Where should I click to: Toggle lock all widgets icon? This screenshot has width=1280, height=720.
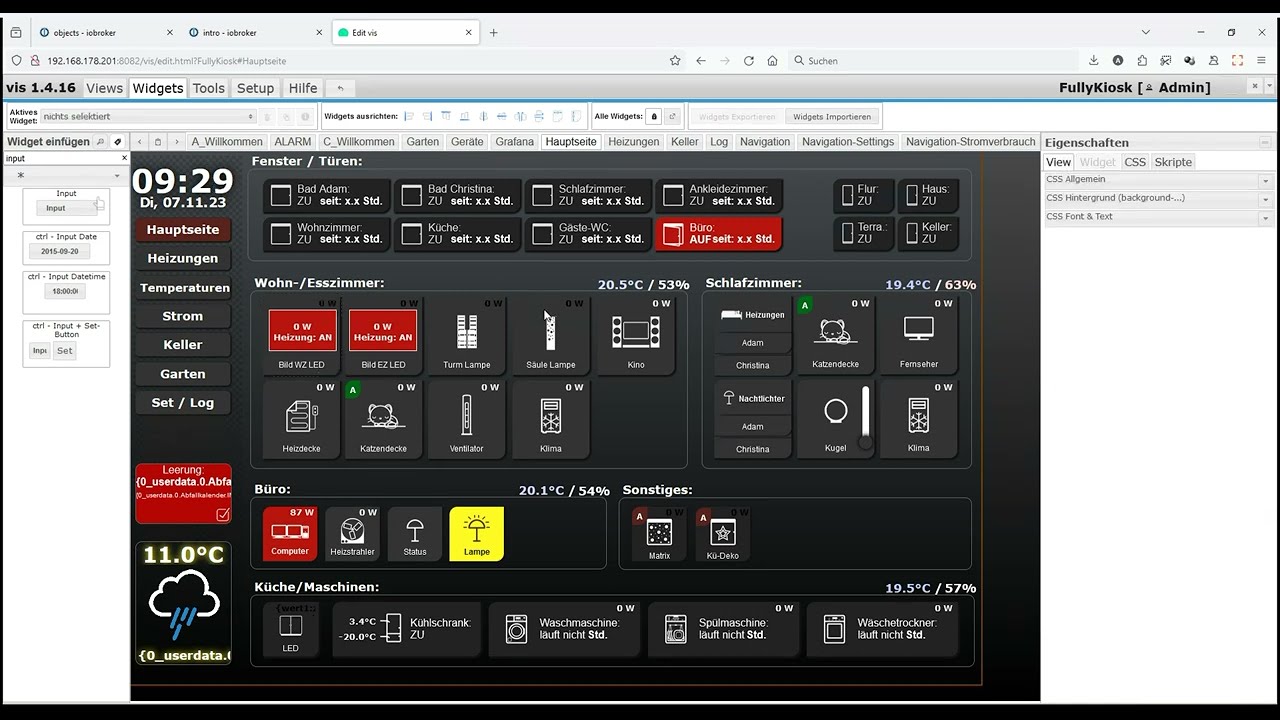pyautogui.click(x=654, y=117)
